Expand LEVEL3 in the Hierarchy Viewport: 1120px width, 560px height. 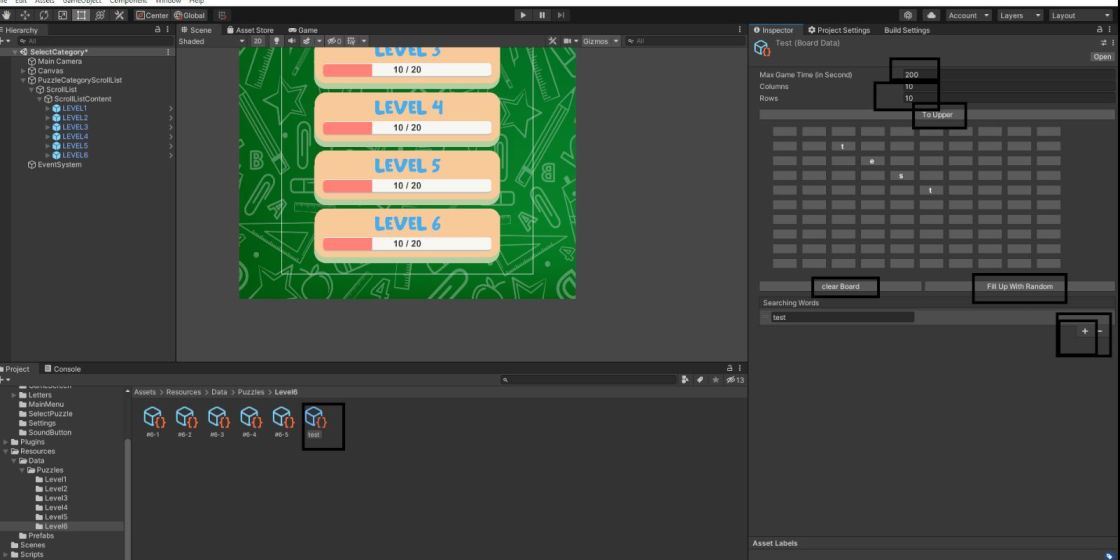pyautogui.click(x=49, y=127)
